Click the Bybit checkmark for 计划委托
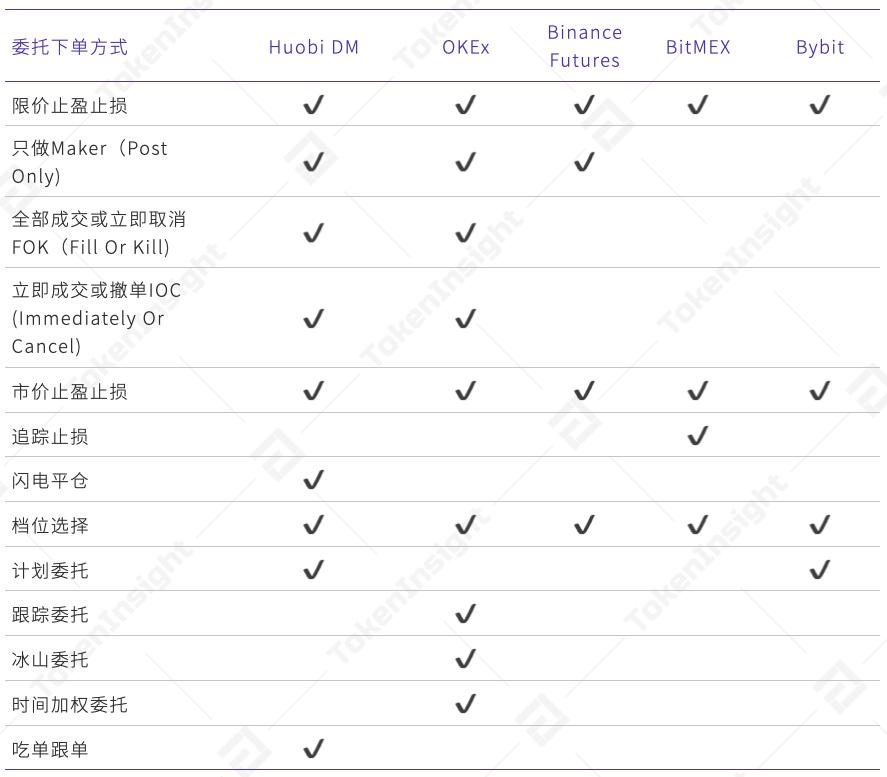Viewport: 887px width, 777px height. coord(820,570)
